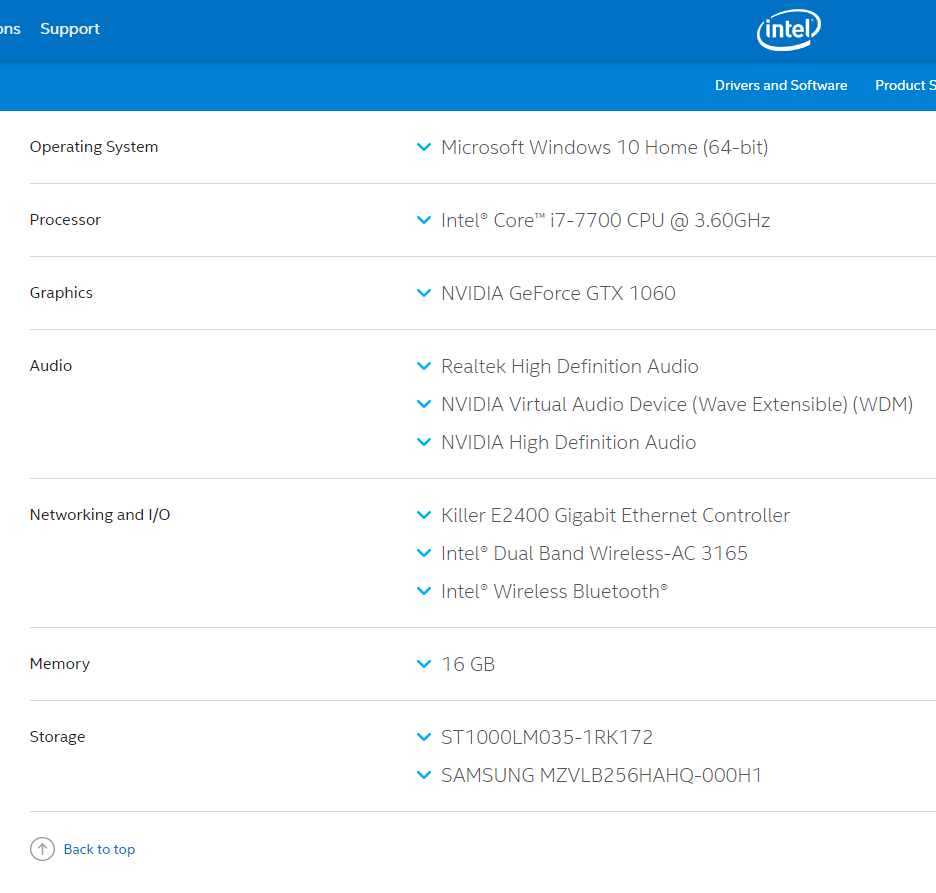Click the 16 GB memory value
The image size is (936, 893).
[468, 664]
